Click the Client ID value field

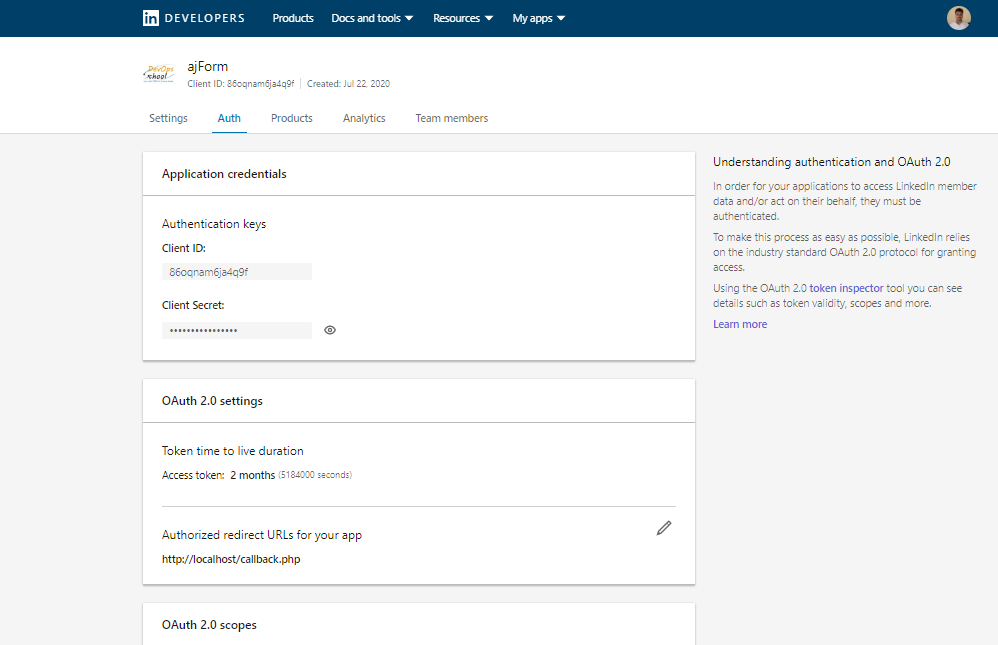pyautogui.click(x=237, y=272)
